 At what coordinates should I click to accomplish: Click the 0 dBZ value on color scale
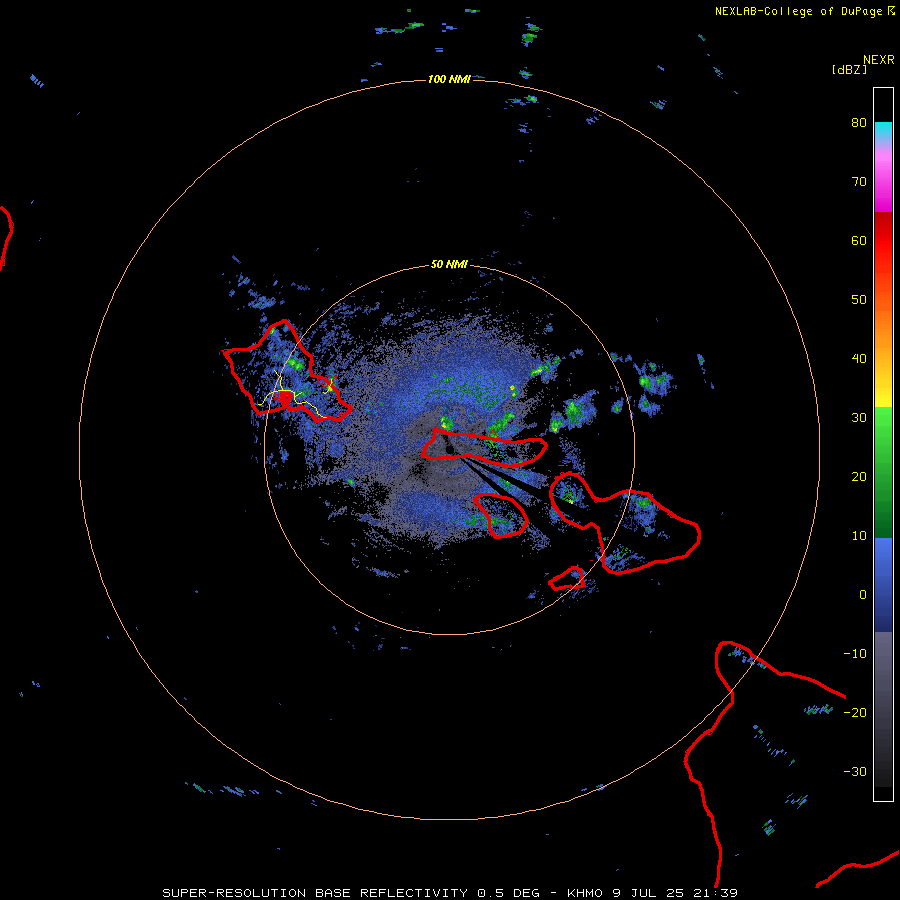[x=863, y=595]
